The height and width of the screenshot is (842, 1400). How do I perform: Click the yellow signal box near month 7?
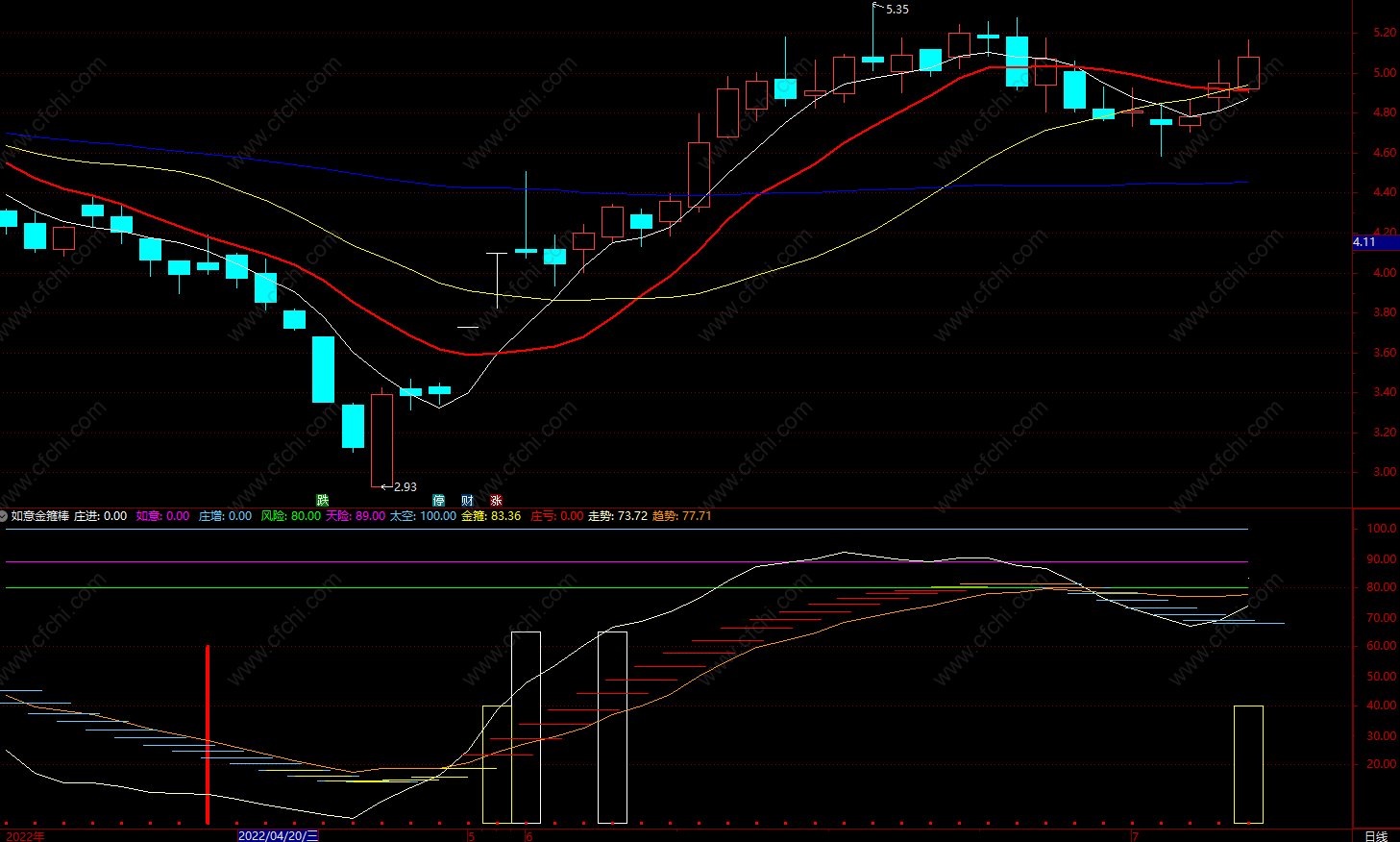1248,764
